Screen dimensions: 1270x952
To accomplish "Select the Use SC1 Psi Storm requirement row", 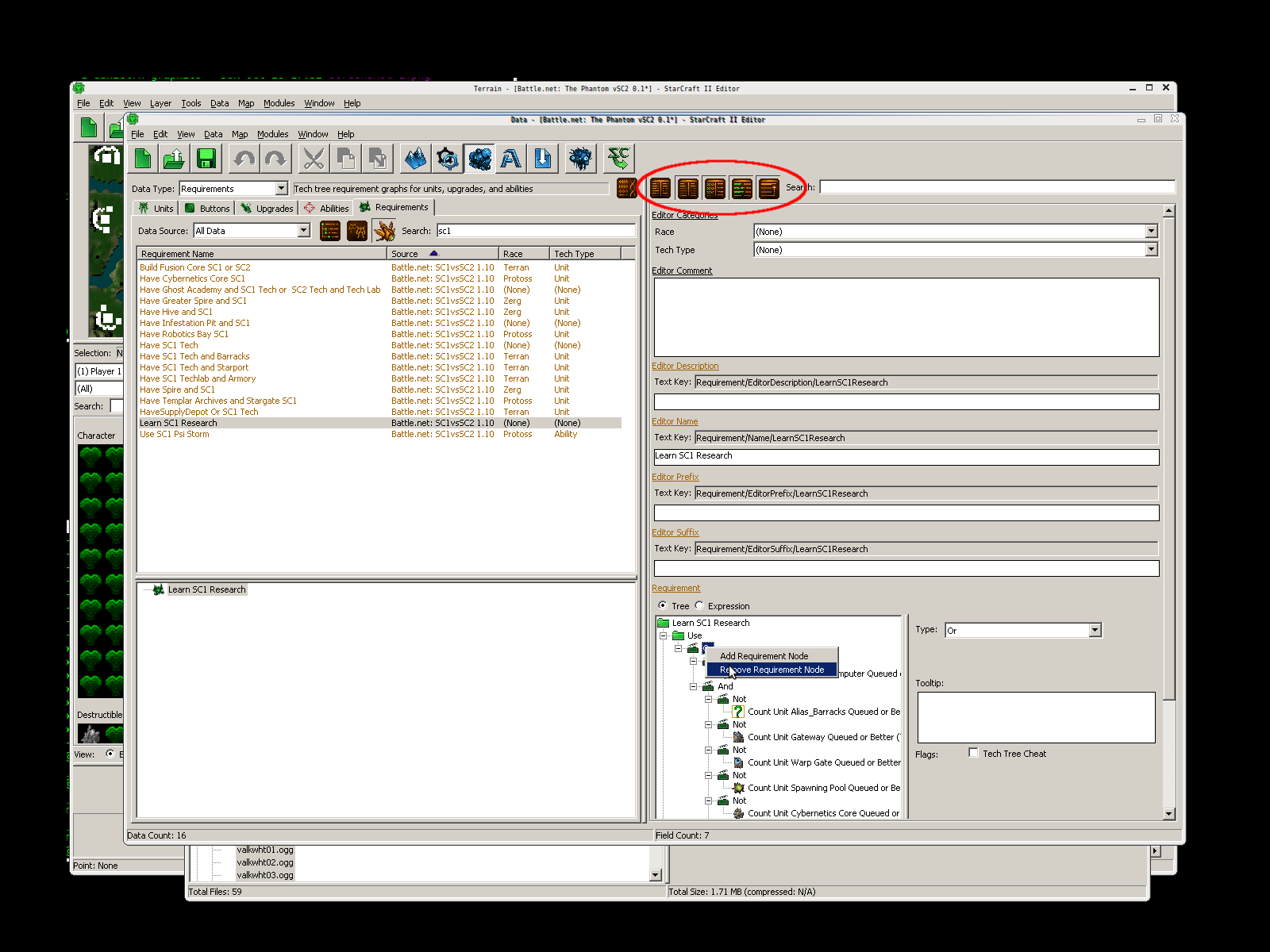I will [175, 434].
